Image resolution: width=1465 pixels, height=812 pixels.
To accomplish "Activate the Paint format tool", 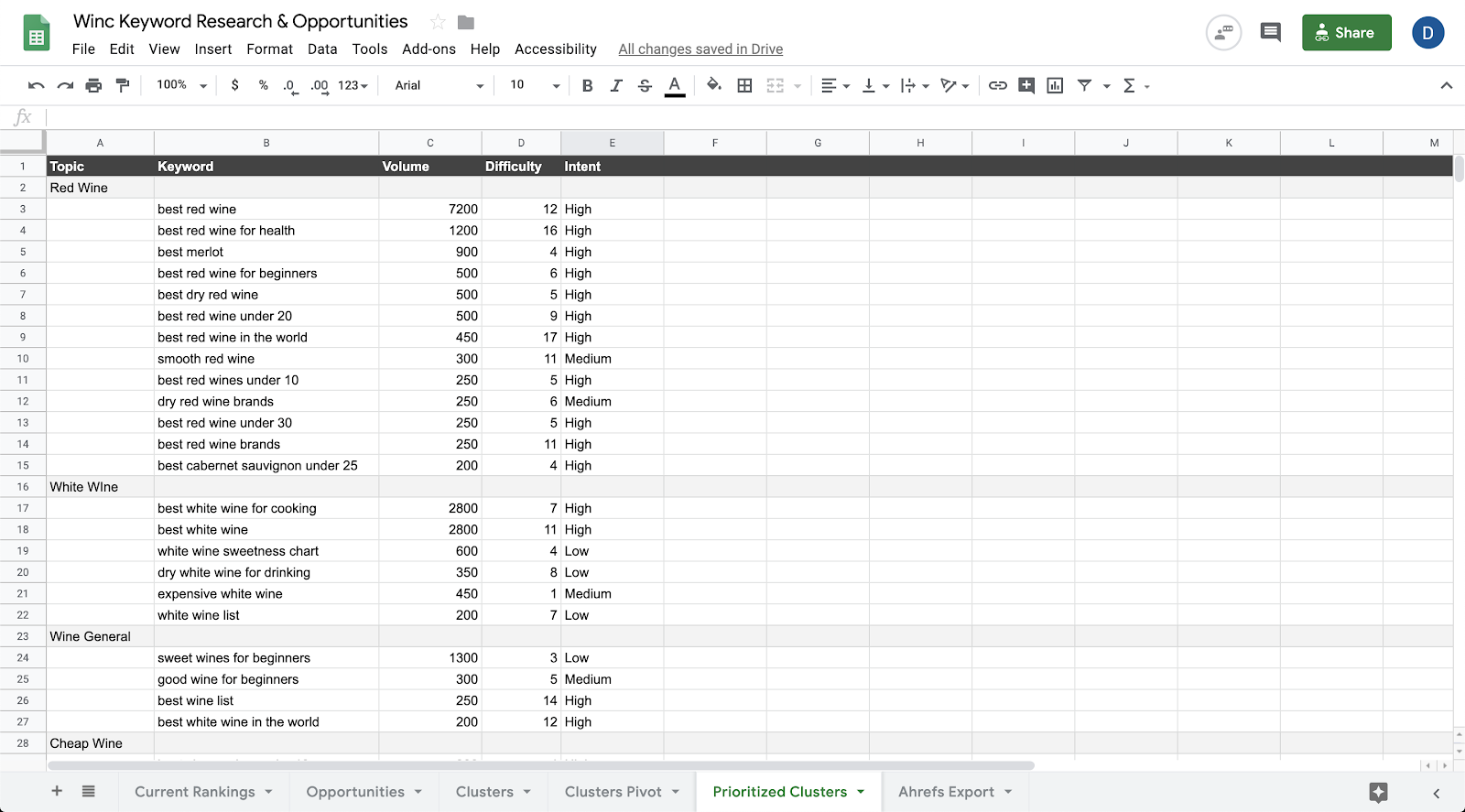I will pos(122,85).
